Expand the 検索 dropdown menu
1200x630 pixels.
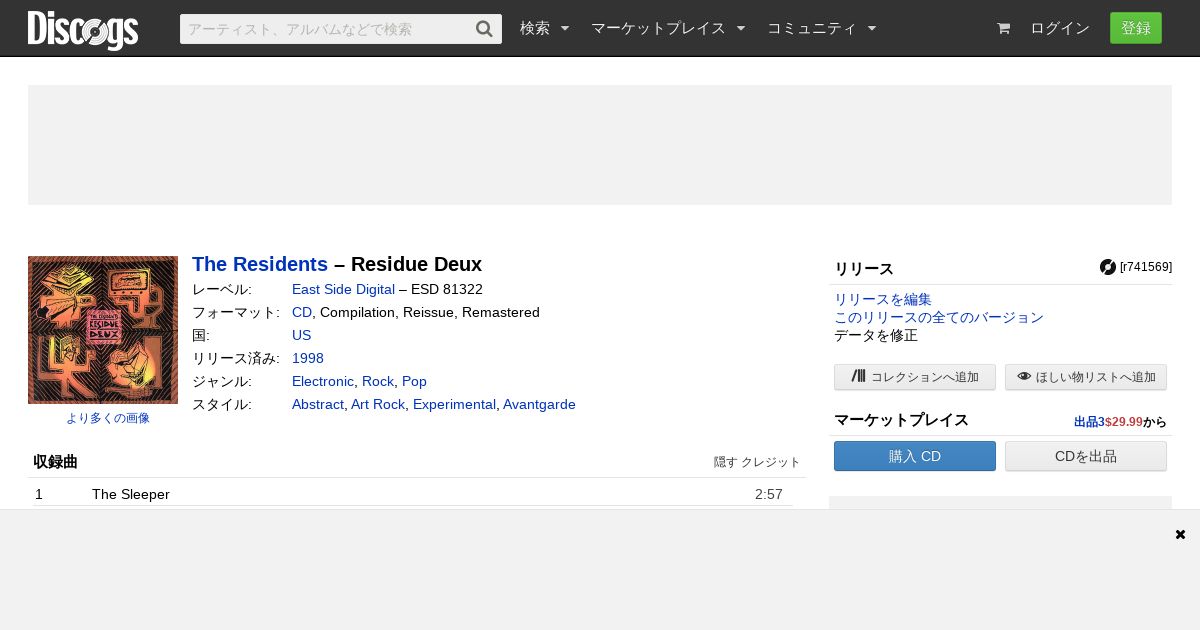point(545,29)
